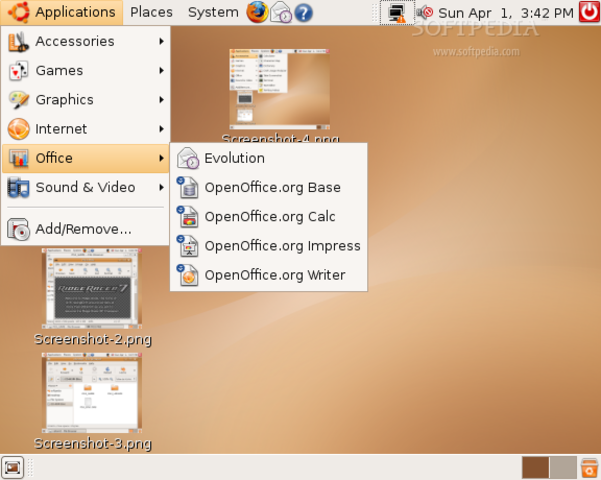Screen dimensions: 601x480
Task: Open the System menu
Action: (x=213, y=12)
